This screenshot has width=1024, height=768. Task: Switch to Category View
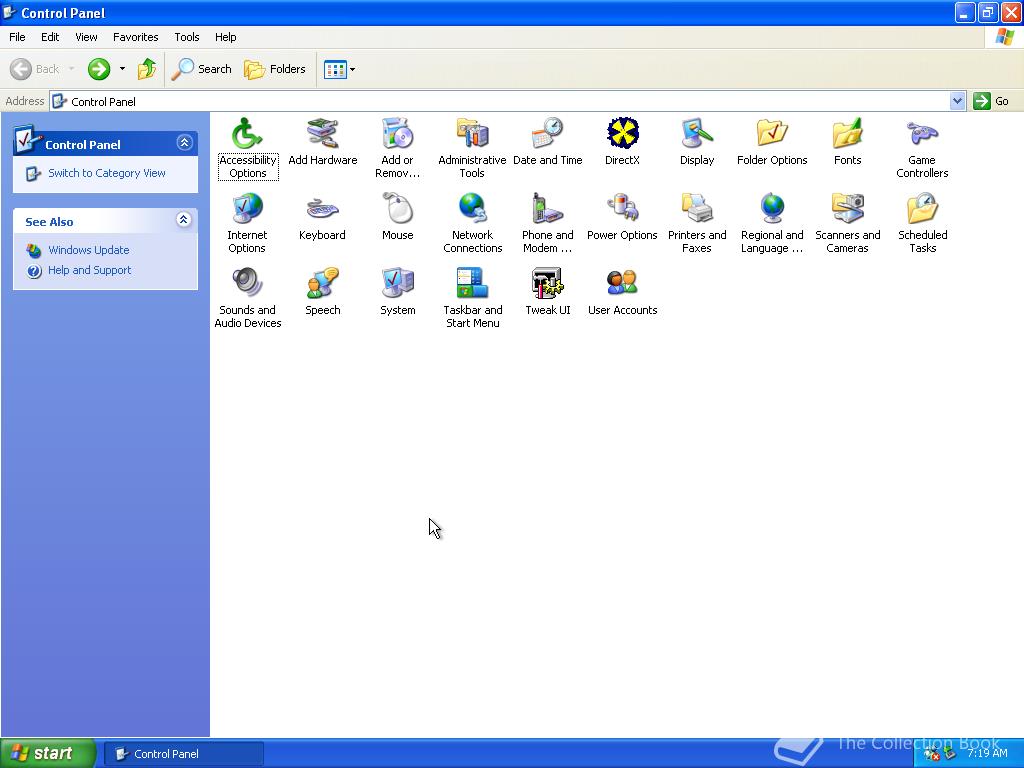point(106,173)
